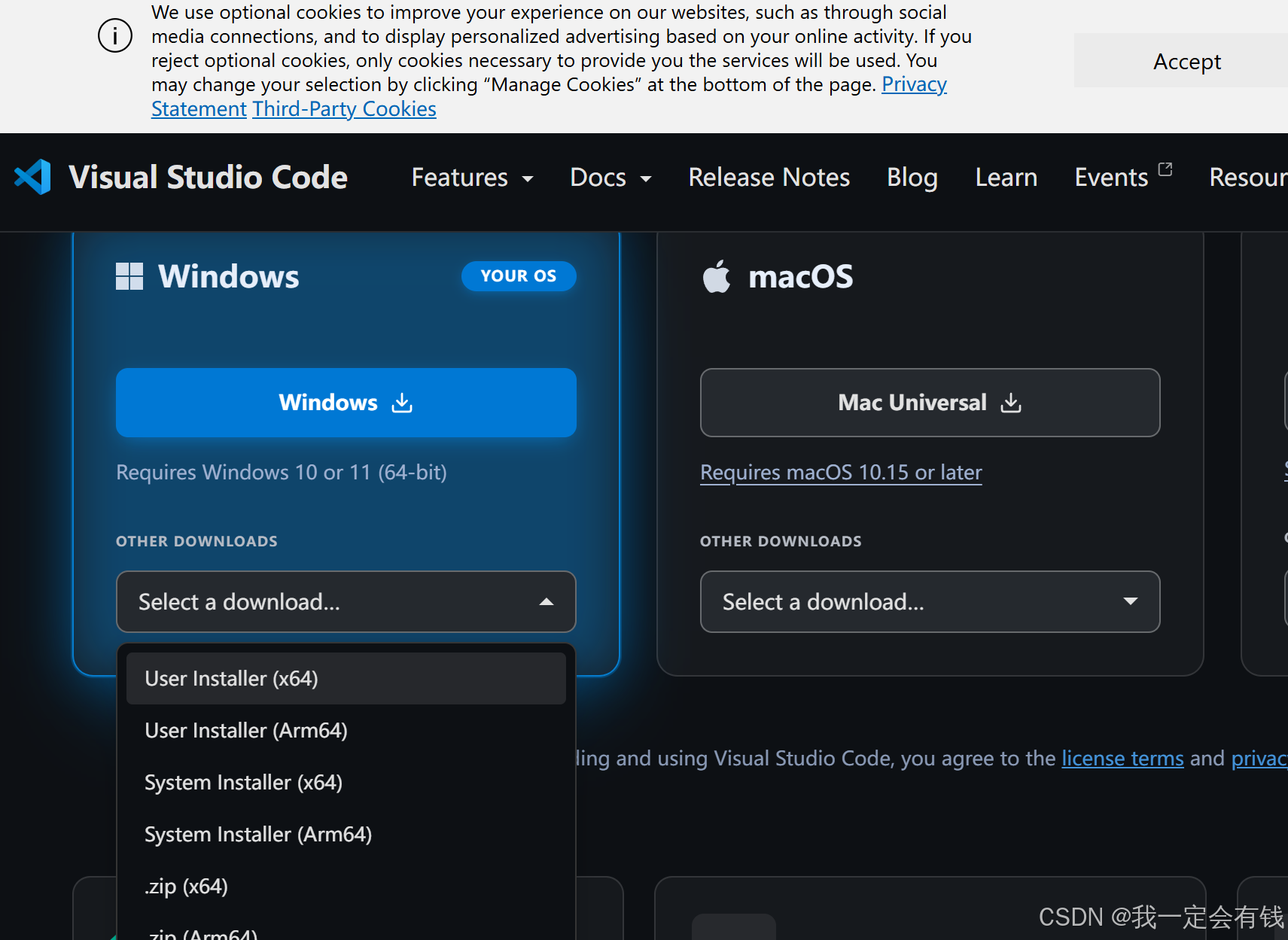1288x940 pixels.
Task: Open the Events link in navigation
Action: point(1111,178)
